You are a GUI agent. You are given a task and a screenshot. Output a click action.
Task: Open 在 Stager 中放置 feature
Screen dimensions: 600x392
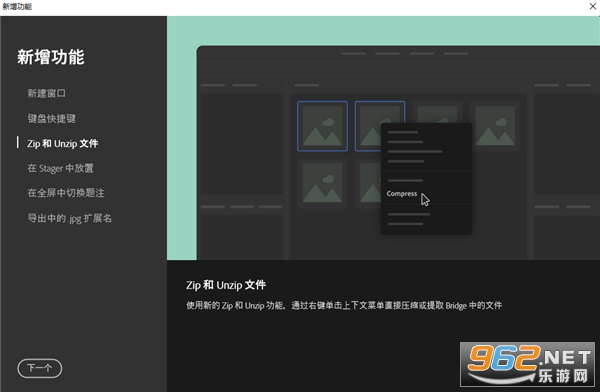(x=60, y=168)
